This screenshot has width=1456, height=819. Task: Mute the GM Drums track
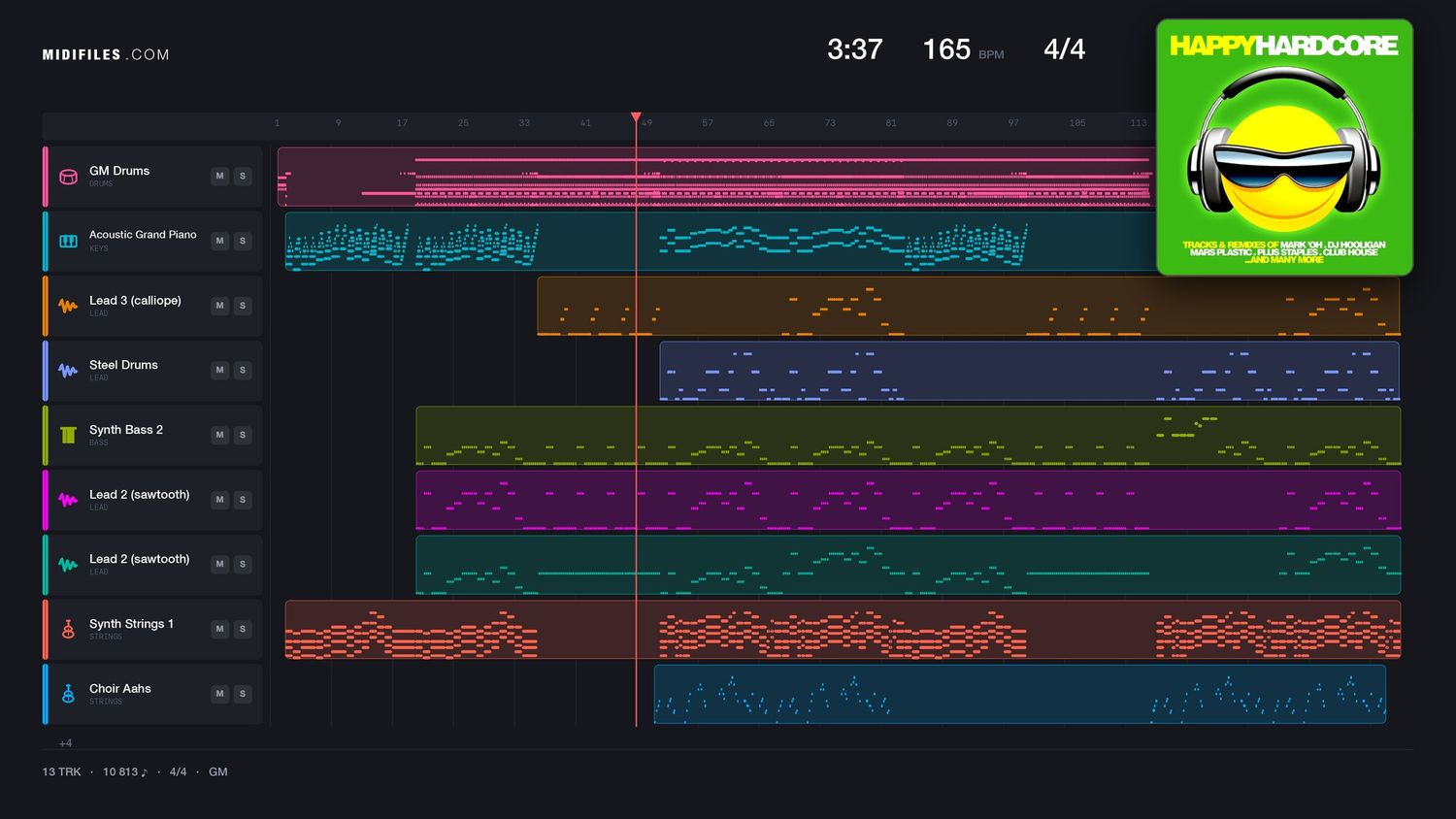pos(220,177)
